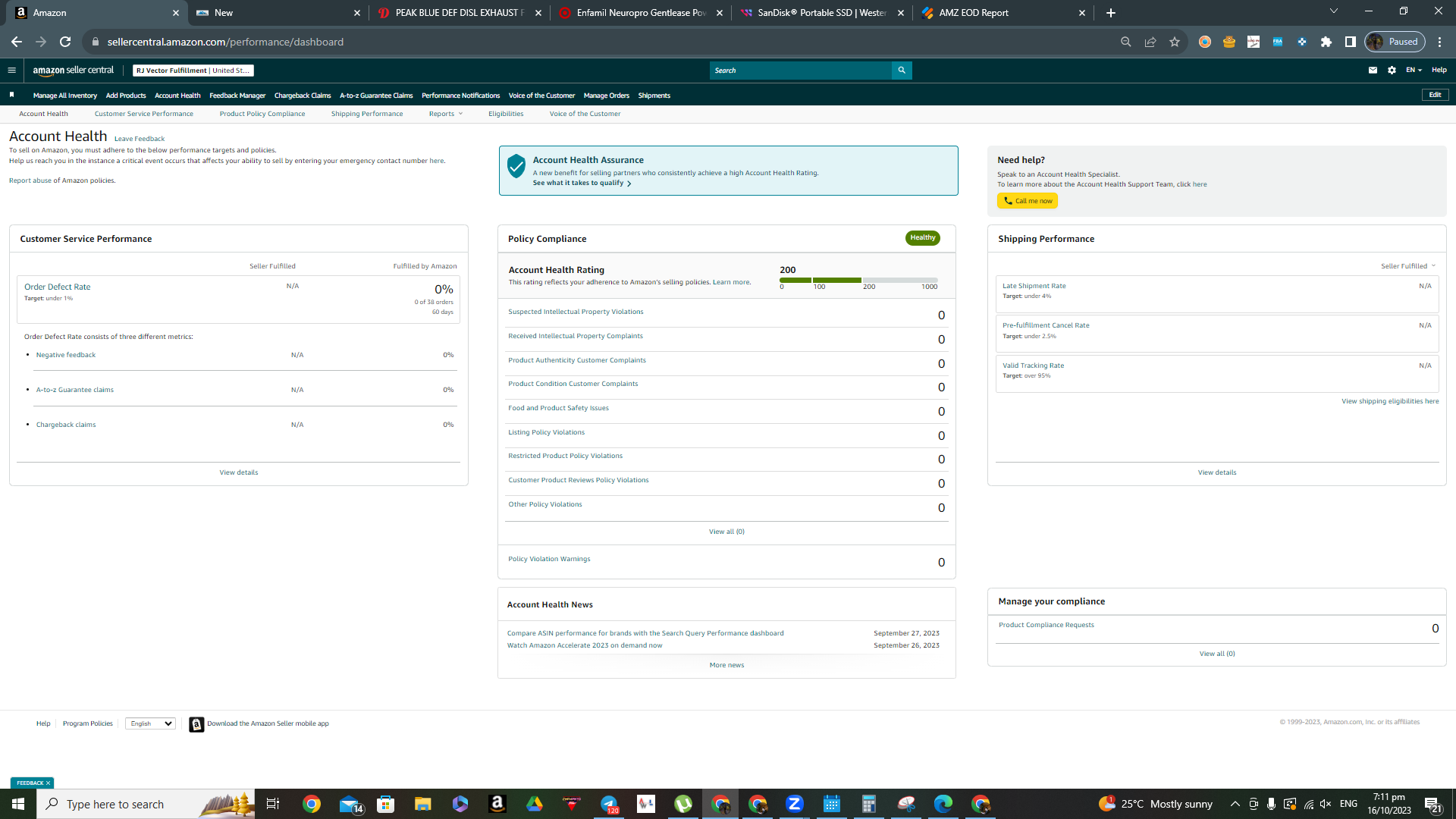Open the RJ Vector Fulfillment account switcher

193,71
